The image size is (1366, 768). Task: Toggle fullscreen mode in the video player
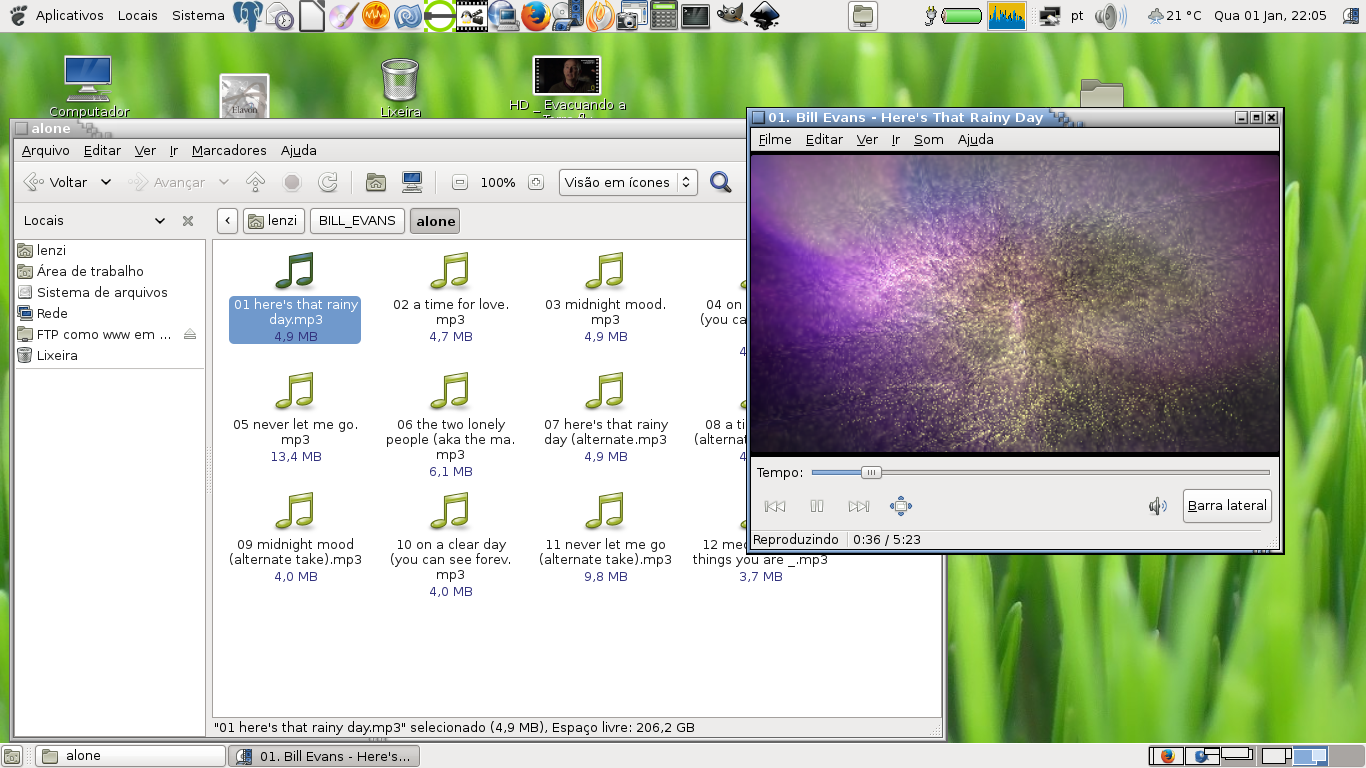pos(900,506)
